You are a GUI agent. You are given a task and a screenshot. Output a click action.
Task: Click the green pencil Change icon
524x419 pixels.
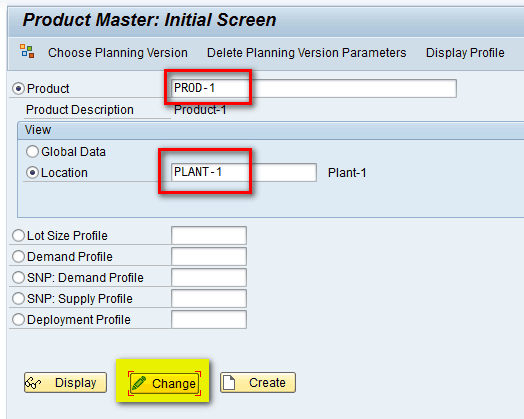[139, 383]
